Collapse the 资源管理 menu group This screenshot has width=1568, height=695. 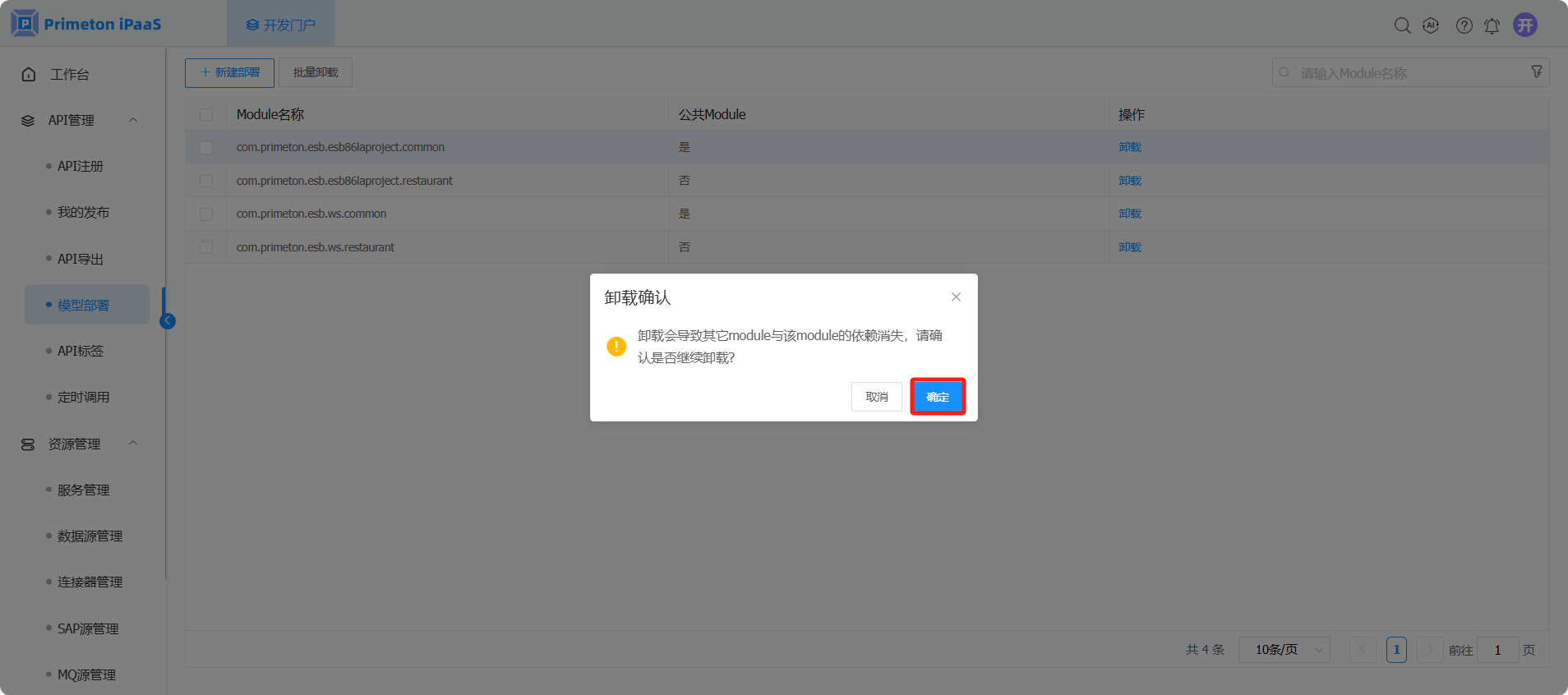[x=133, y=444]
